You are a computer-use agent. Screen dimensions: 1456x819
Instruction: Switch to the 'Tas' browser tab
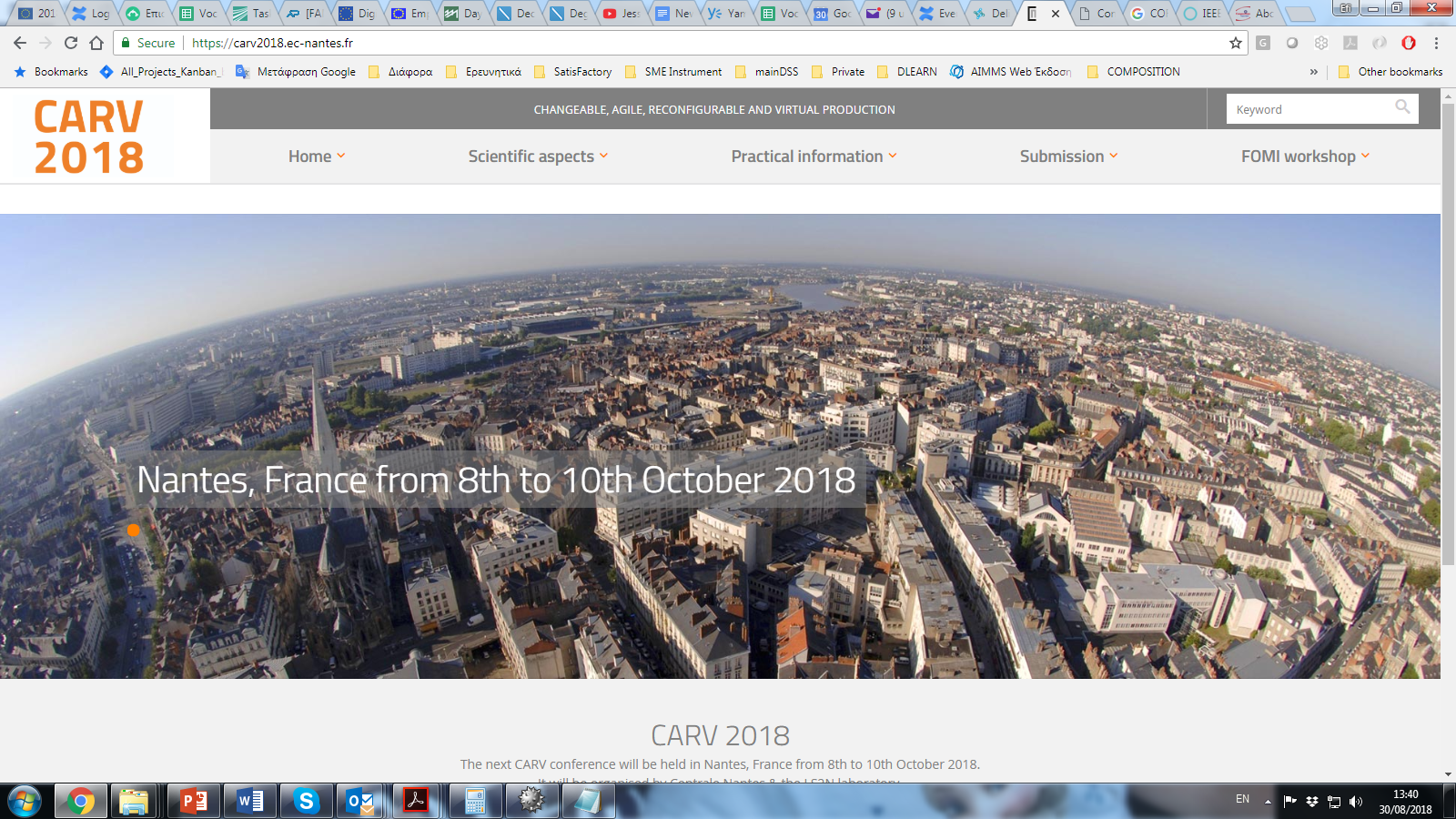[252, 14]
